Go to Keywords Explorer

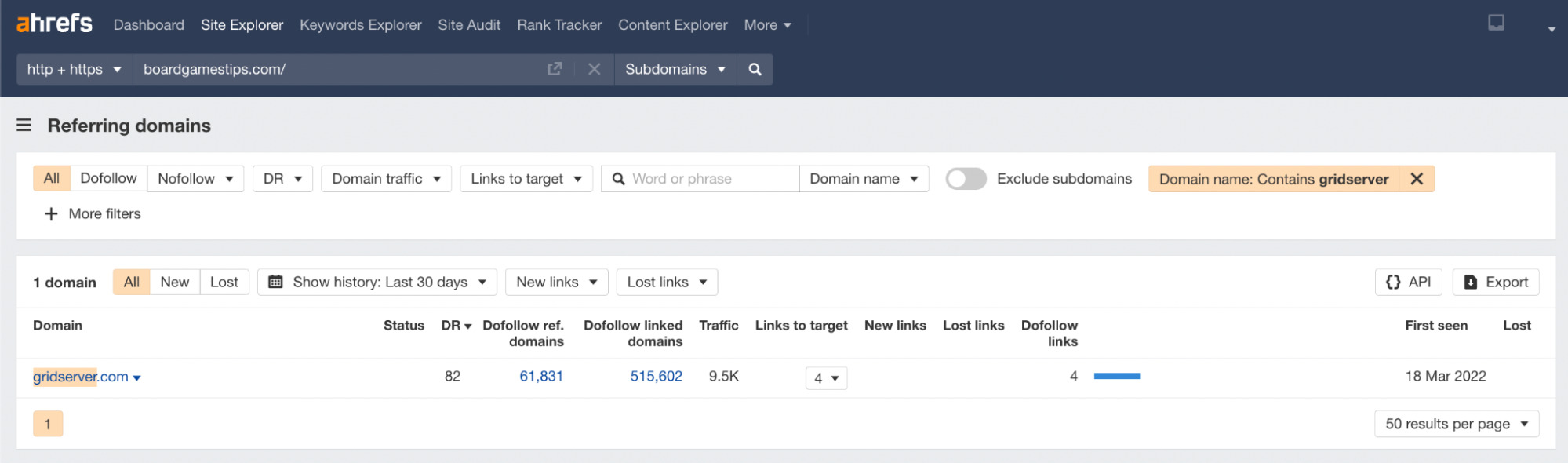(x=360, y=25)
